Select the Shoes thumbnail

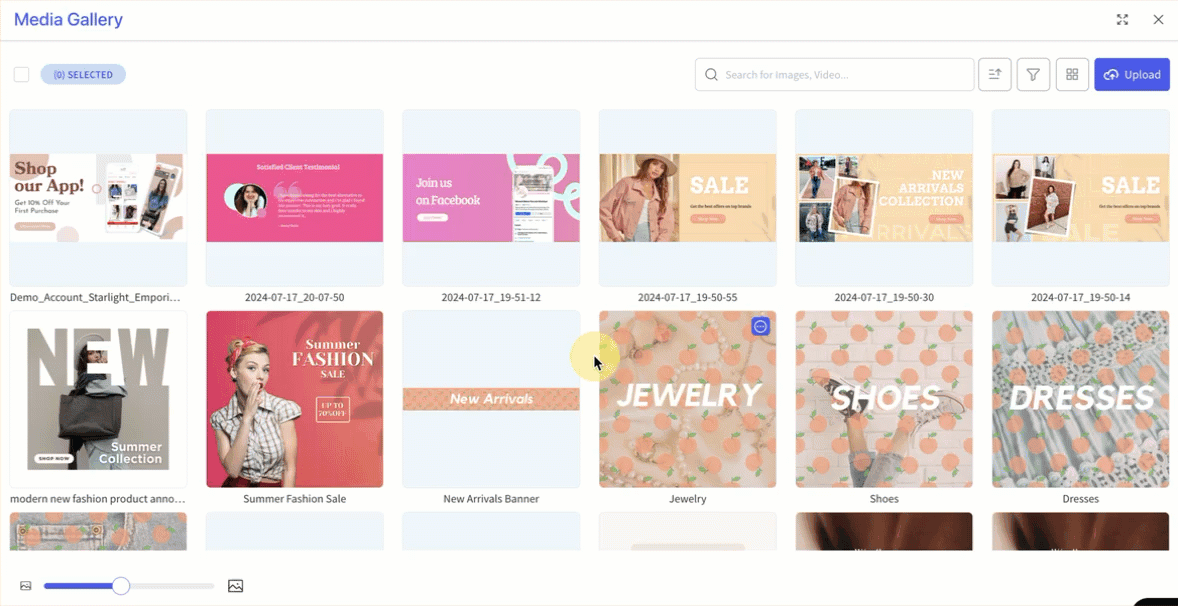pos(884,399)
